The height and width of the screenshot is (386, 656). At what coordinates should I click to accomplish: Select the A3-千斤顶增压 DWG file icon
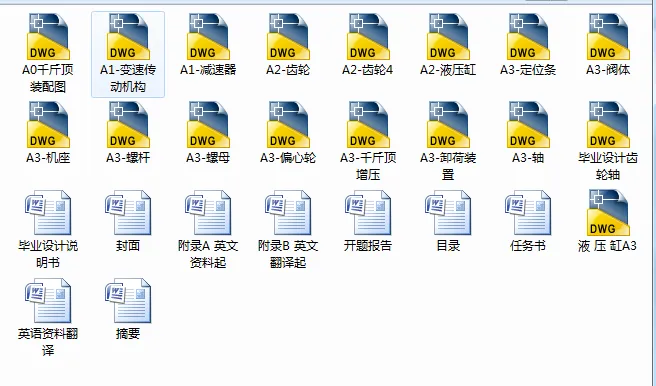pos(368,124)
